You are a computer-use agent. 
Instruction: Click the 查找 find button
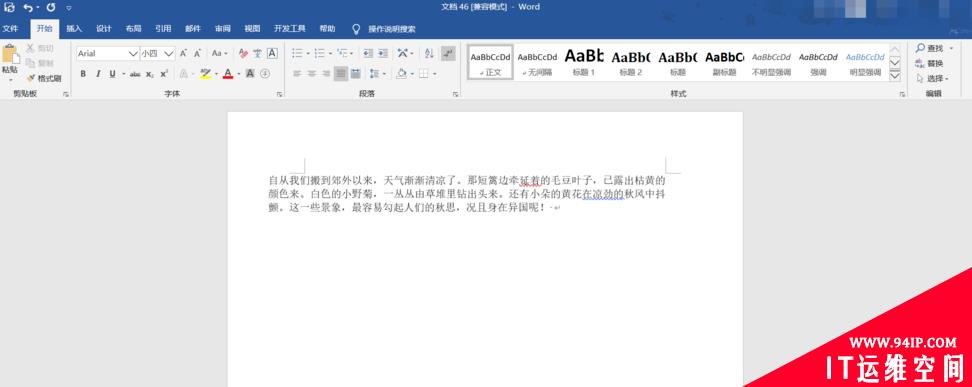pos(930,48)
